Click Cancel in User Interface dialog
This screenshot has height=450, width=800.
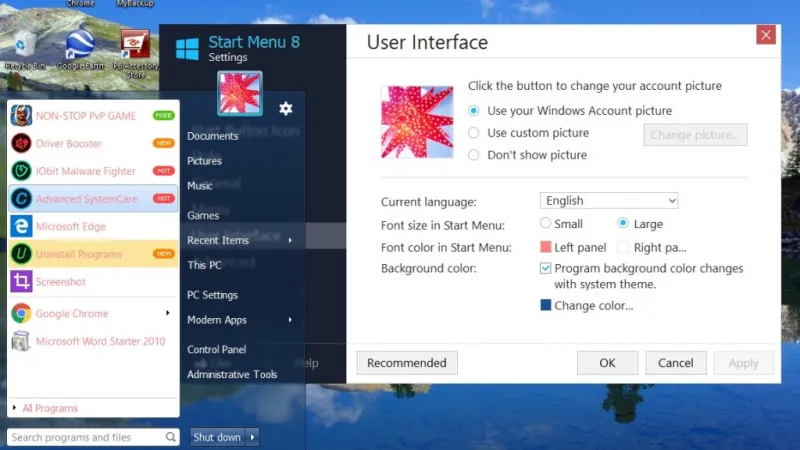click(676, 363)
